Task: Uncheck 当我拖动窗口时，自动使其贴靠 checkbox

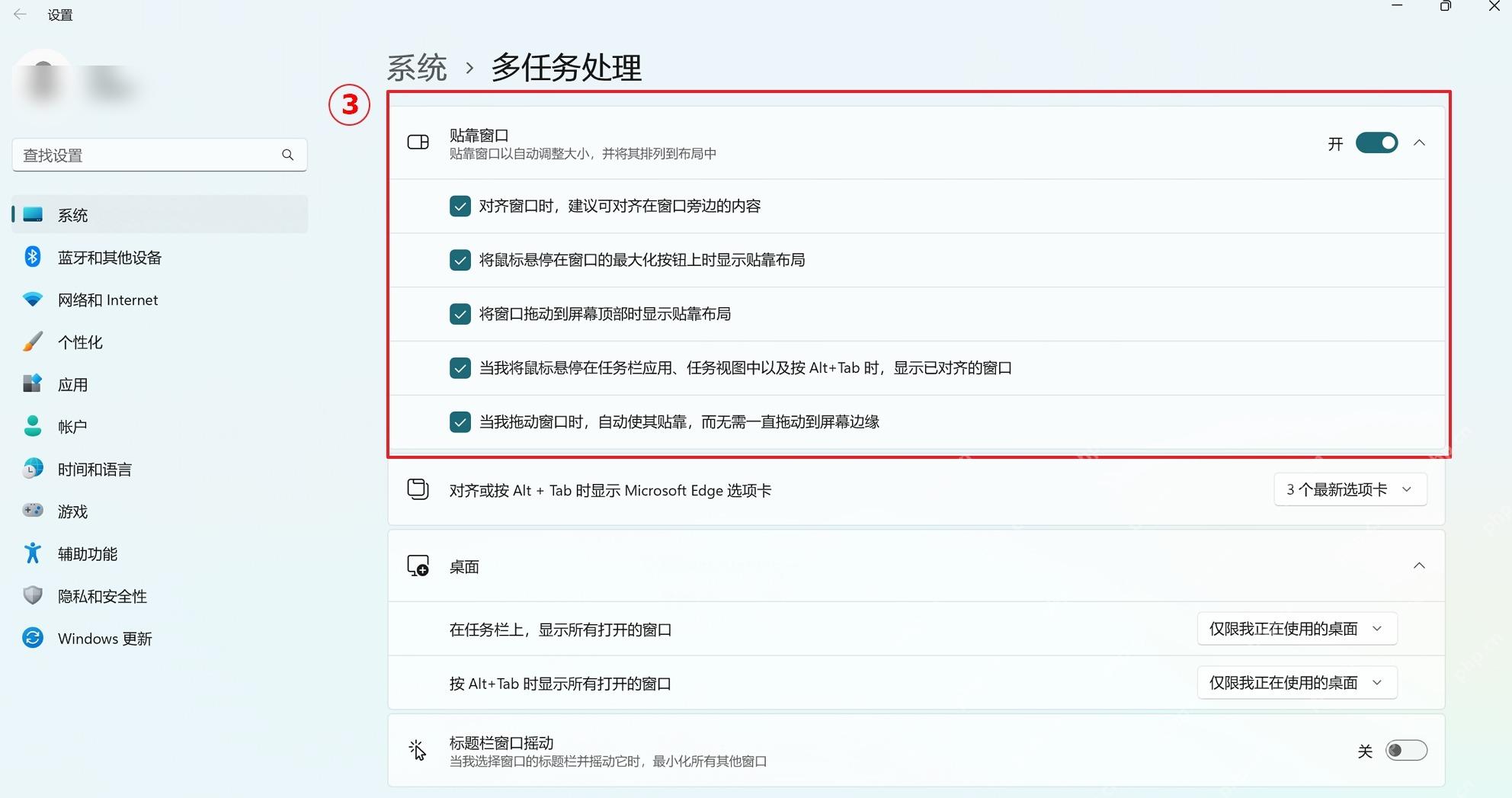Action: click(x=460, y=421)
